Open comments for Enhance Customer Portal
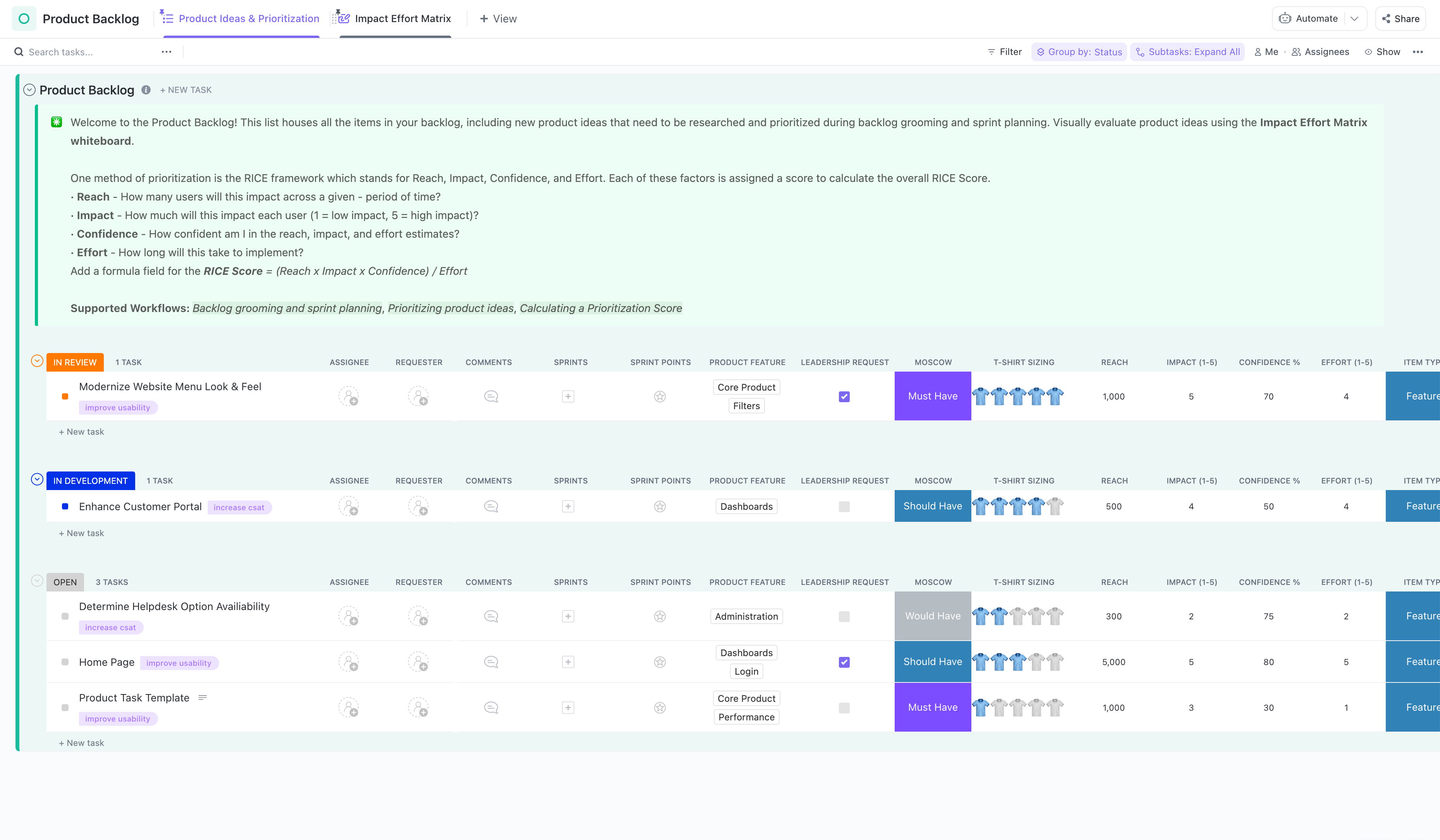 click(491, 506)
